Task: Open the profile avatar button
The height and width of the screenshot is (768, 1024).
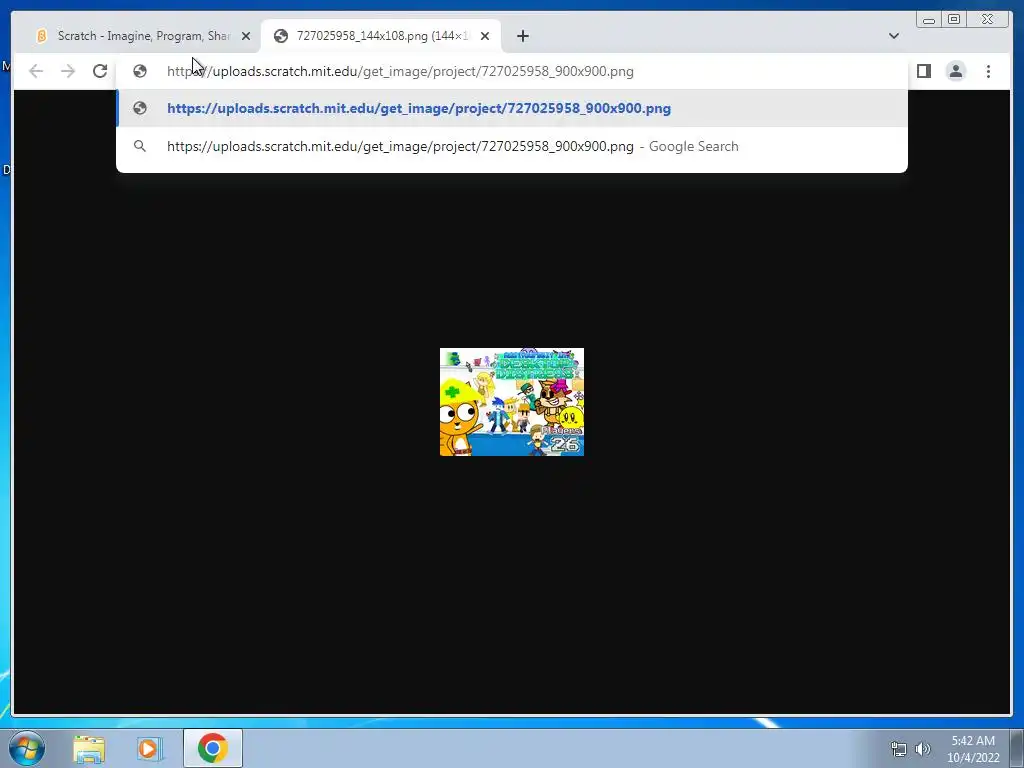Action: click(956, 71)
